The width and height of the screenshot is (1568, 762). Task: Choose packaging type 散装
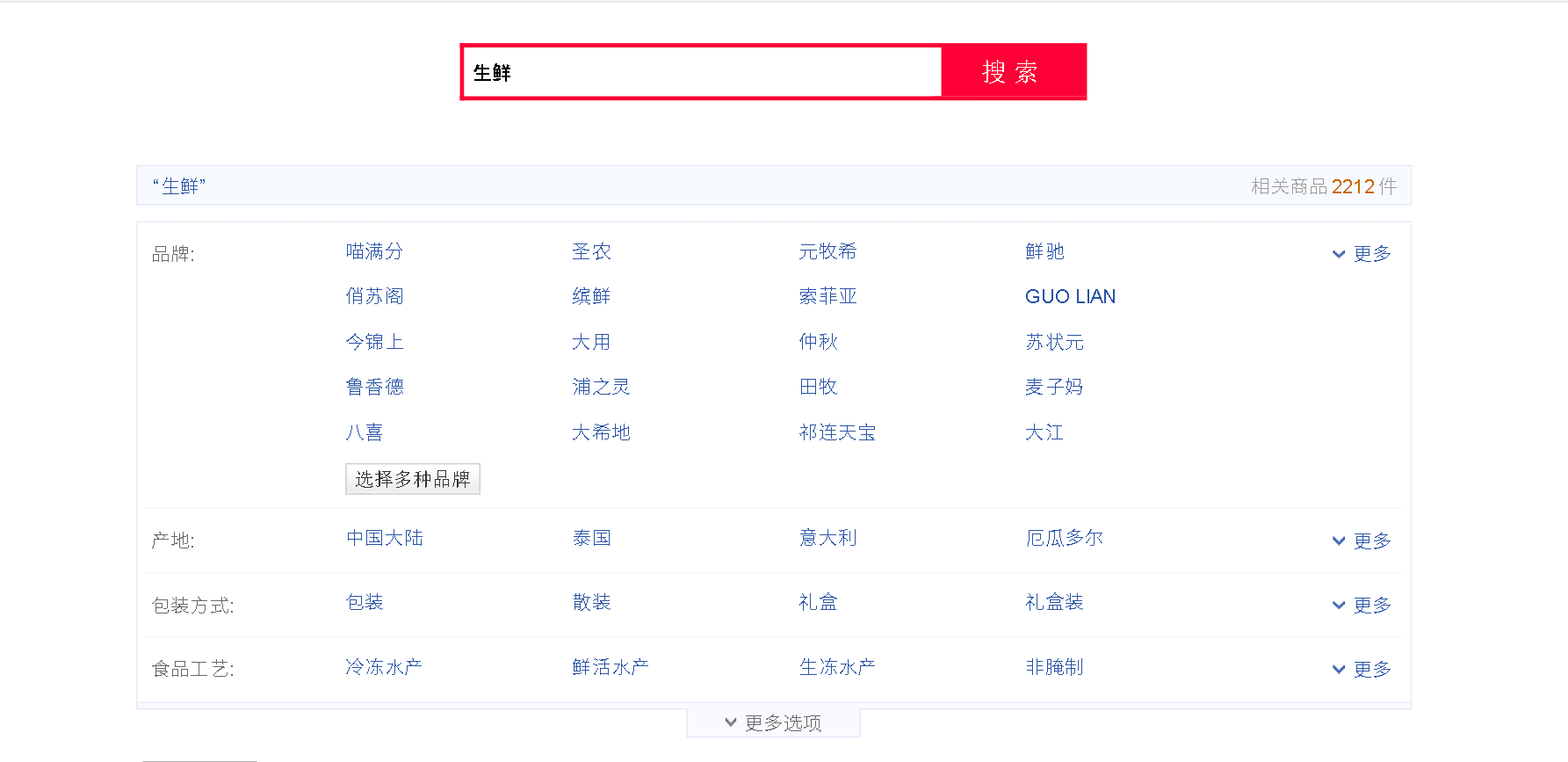(x=591, y=602)
